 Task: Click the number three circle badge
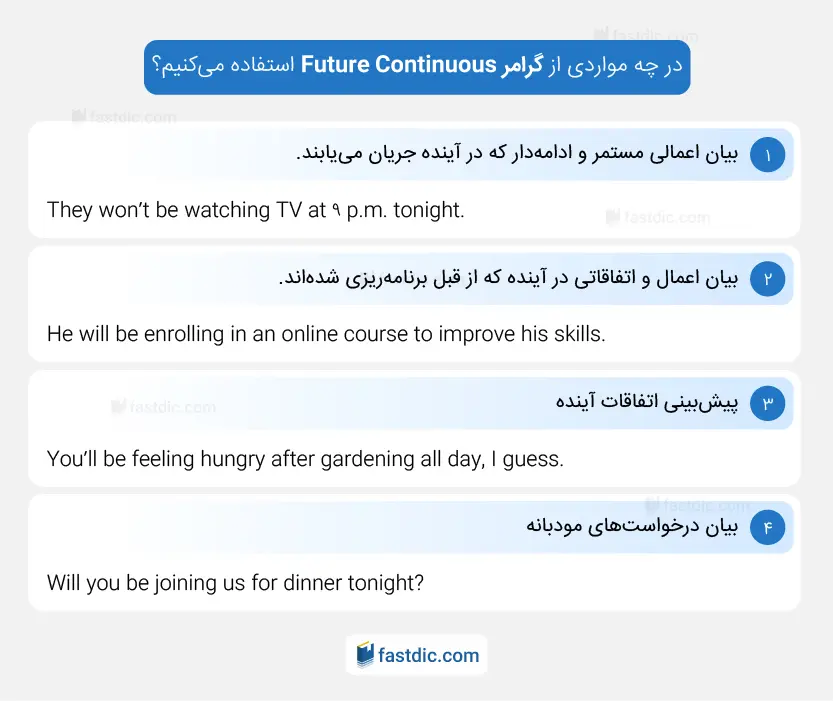[x=767, y=403]
